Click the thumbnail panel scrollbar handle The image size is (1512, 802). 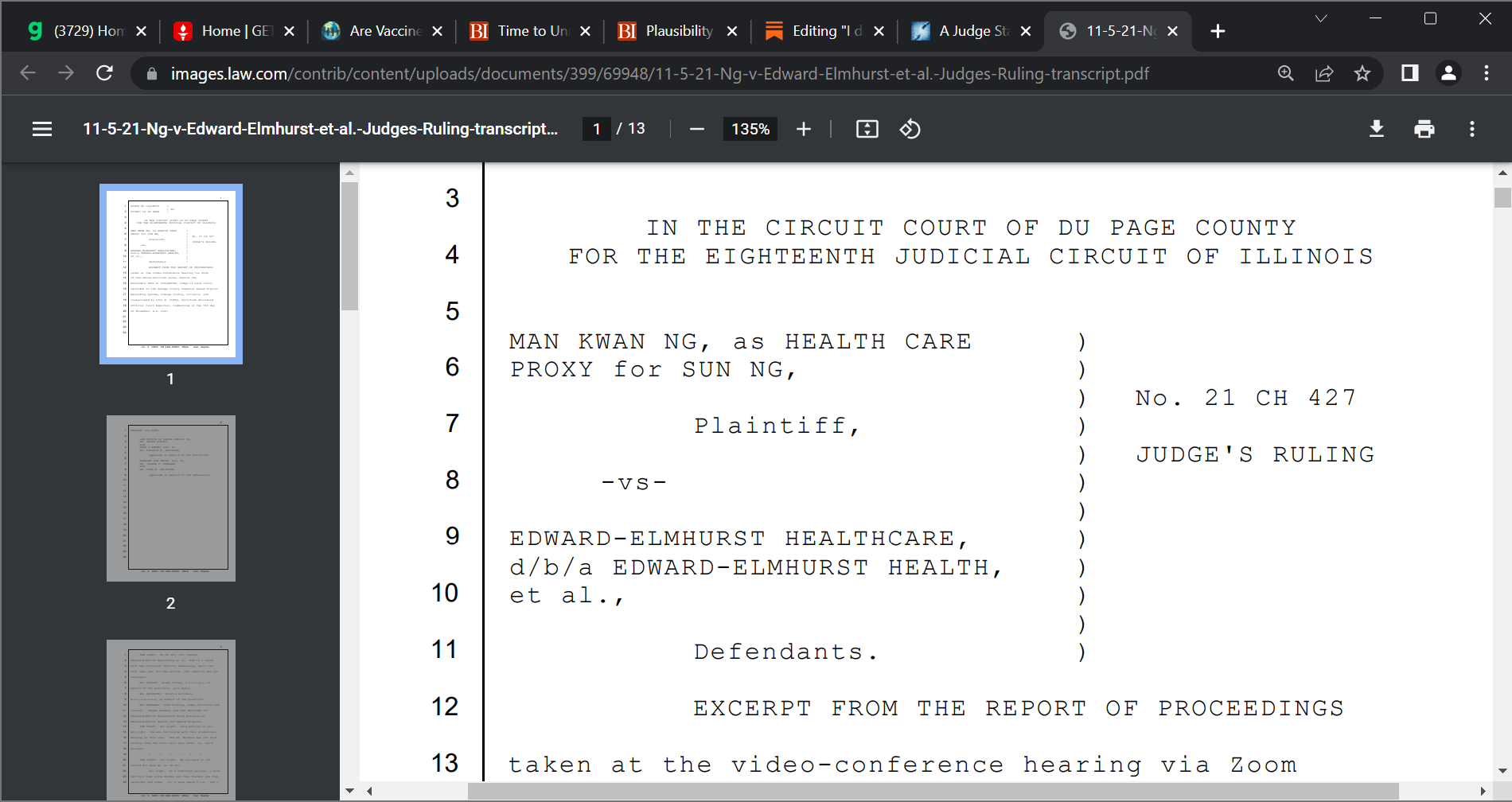[x=350, y=246]
